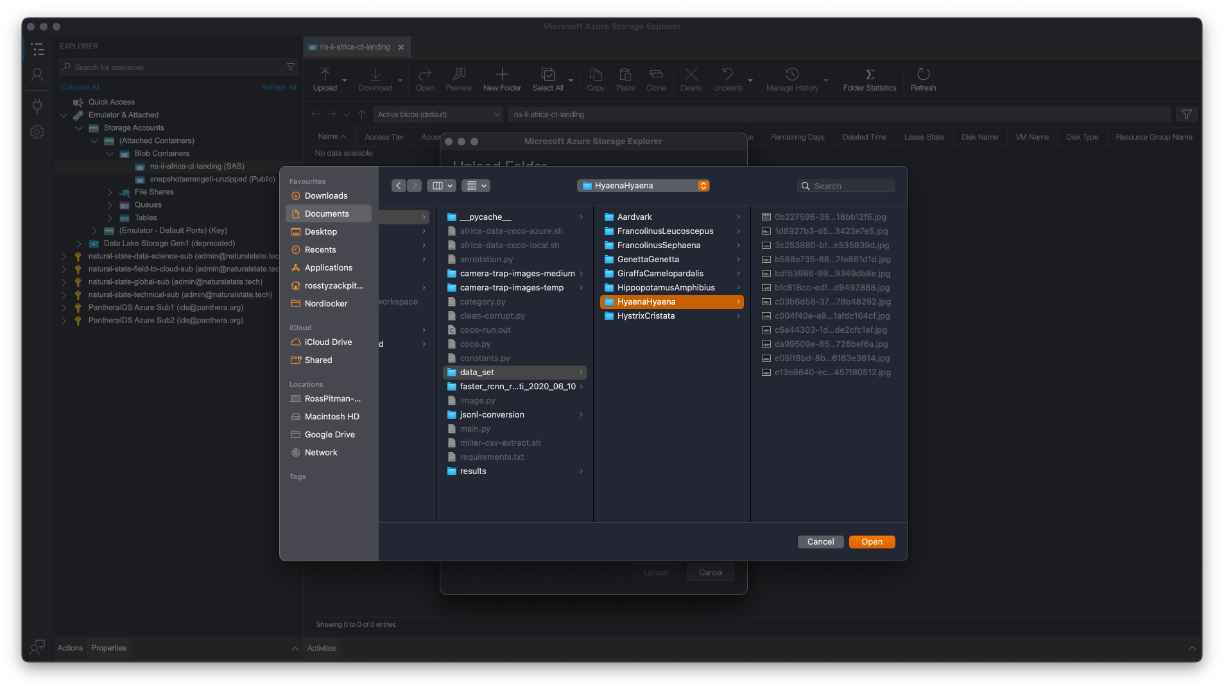Collapse the Blob Containers tree node
This screenshot has width=1224, height=690.
pos(110,154)
